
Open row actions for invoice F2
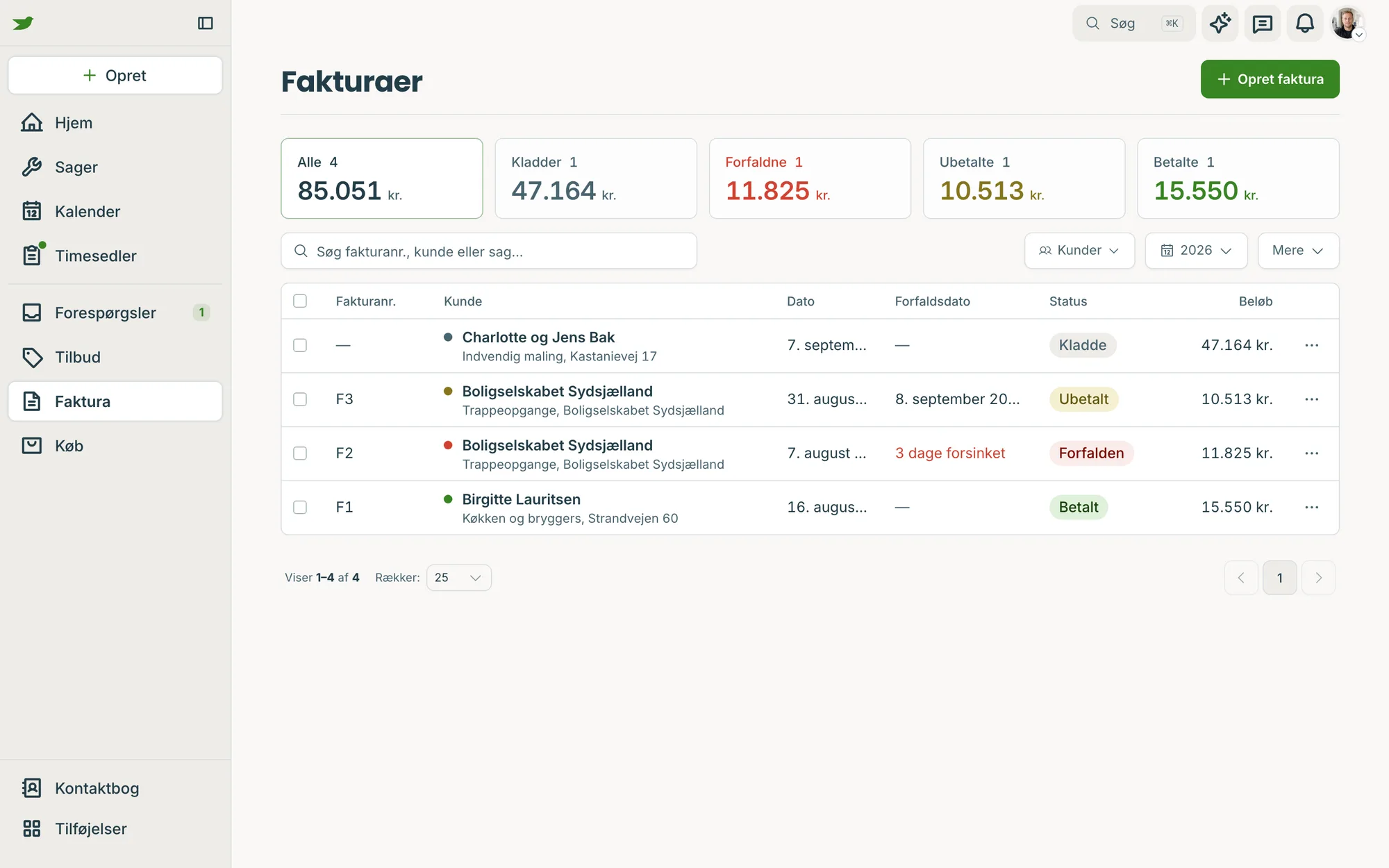pyautogui.click(x=1311, y=453)
